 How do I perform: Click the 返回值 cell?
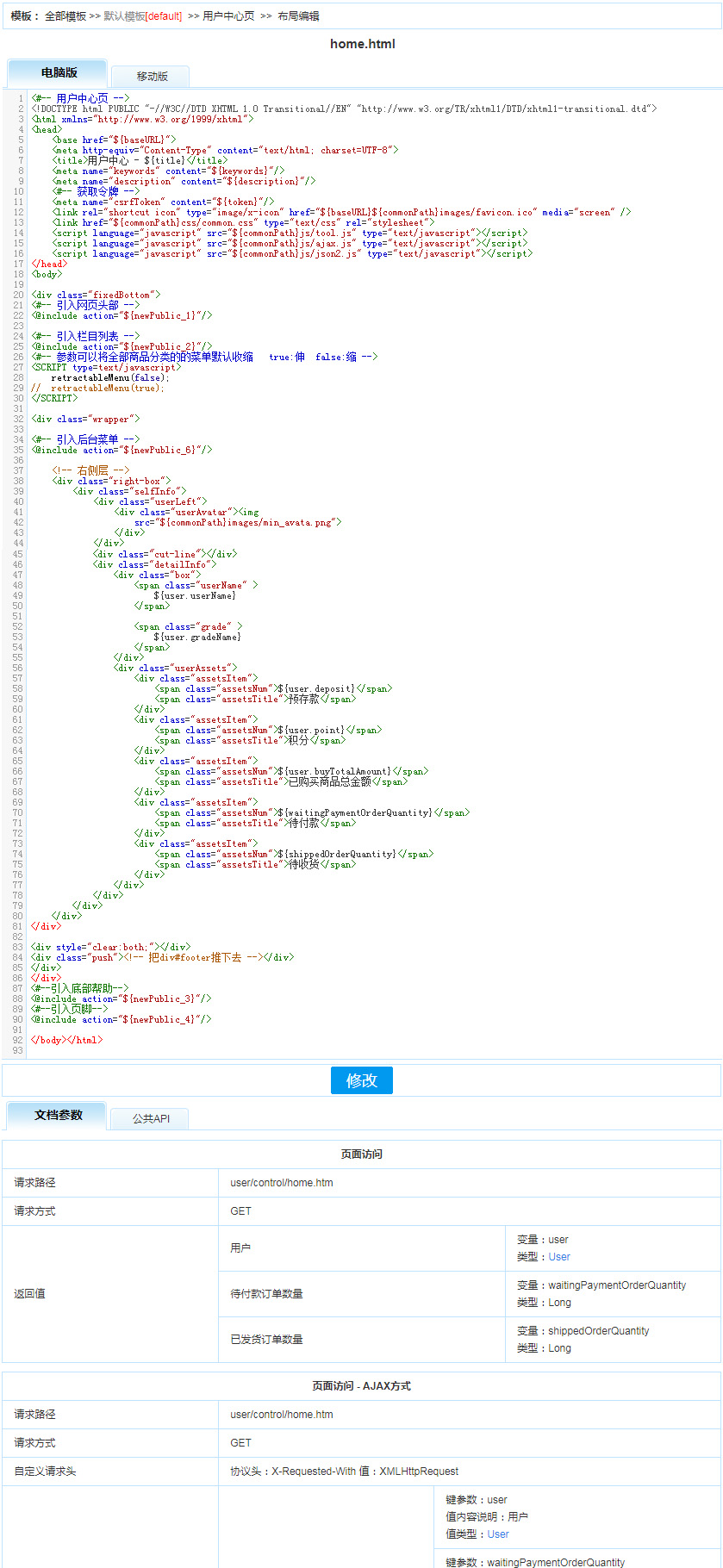coord(110,1294)
